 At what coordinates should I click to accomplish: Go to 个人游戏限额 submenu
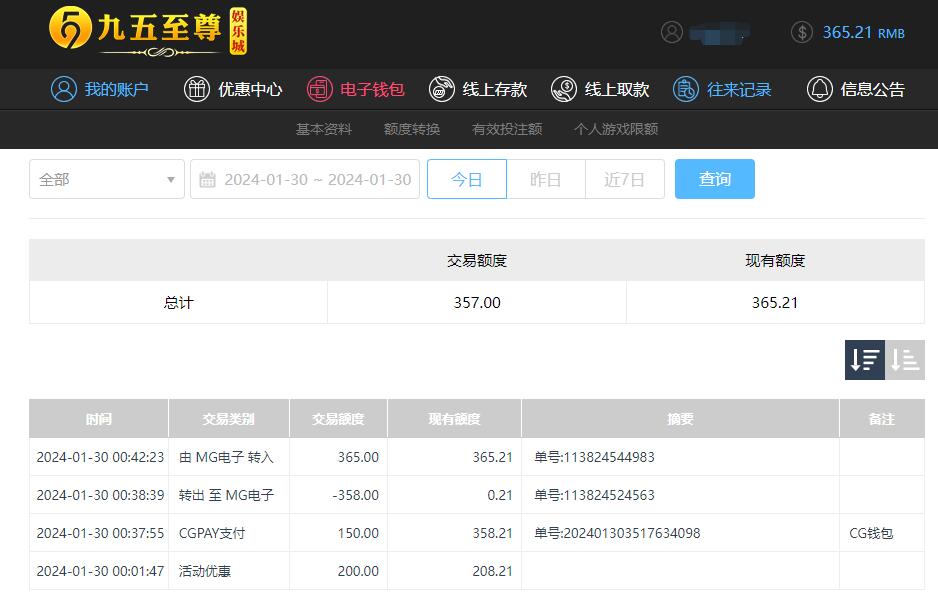click(616, 129)
